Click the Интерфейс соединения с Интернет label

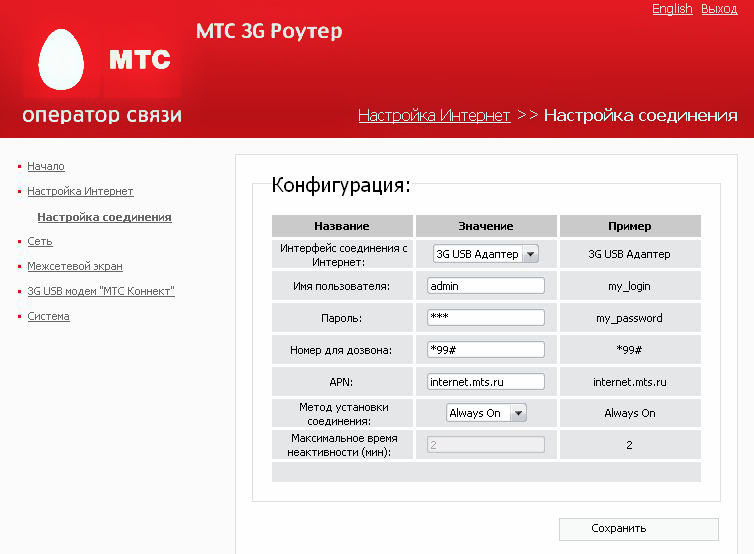click(x=342, y=254)
